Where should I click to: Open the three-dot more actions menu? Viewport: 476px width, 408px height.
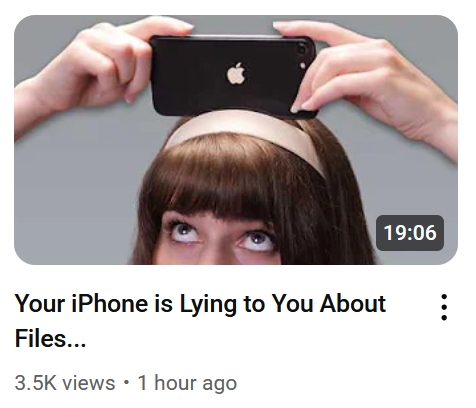[x=444, y=307]
